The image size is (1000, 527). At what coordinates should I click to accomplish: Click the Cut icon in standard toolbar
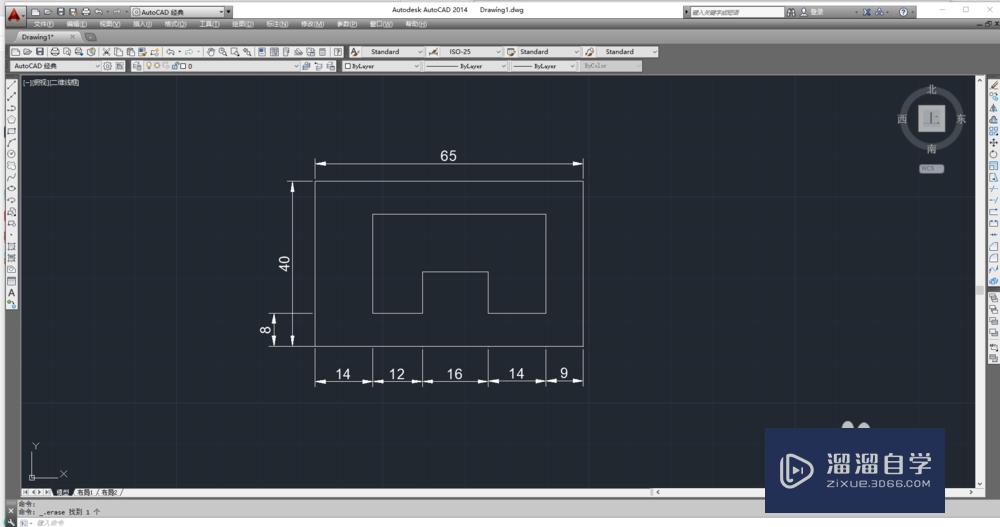[107, 52]
